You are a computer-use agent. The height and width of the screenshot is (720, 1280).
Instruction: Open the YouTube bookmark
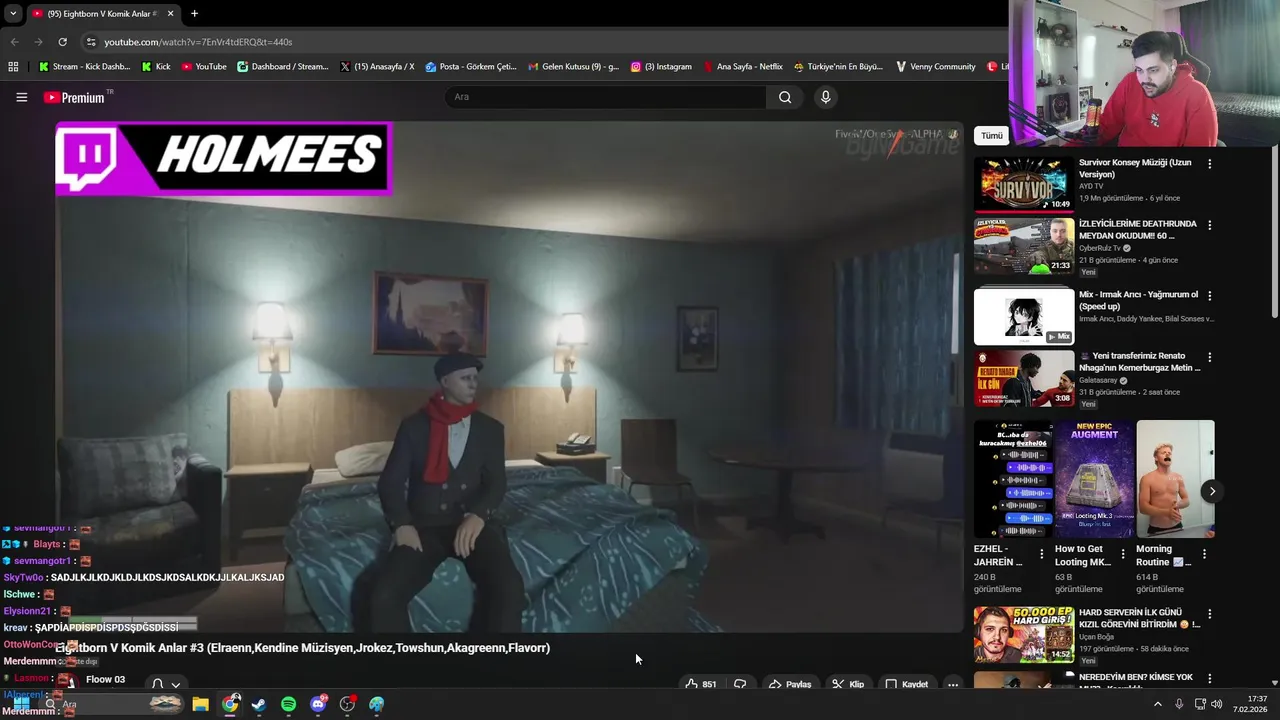pyautogui.click(x=204, y=67)
